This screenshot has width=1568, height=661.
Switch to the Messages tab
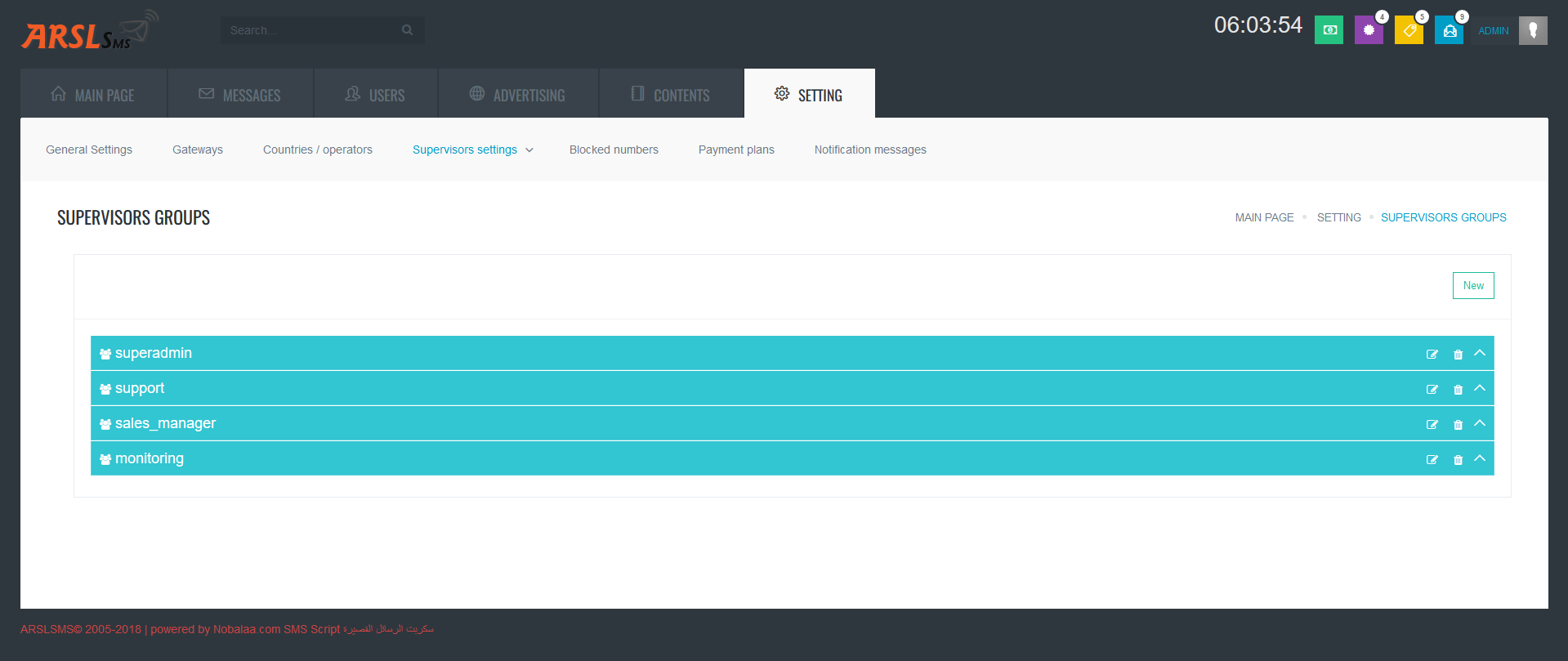240,95
